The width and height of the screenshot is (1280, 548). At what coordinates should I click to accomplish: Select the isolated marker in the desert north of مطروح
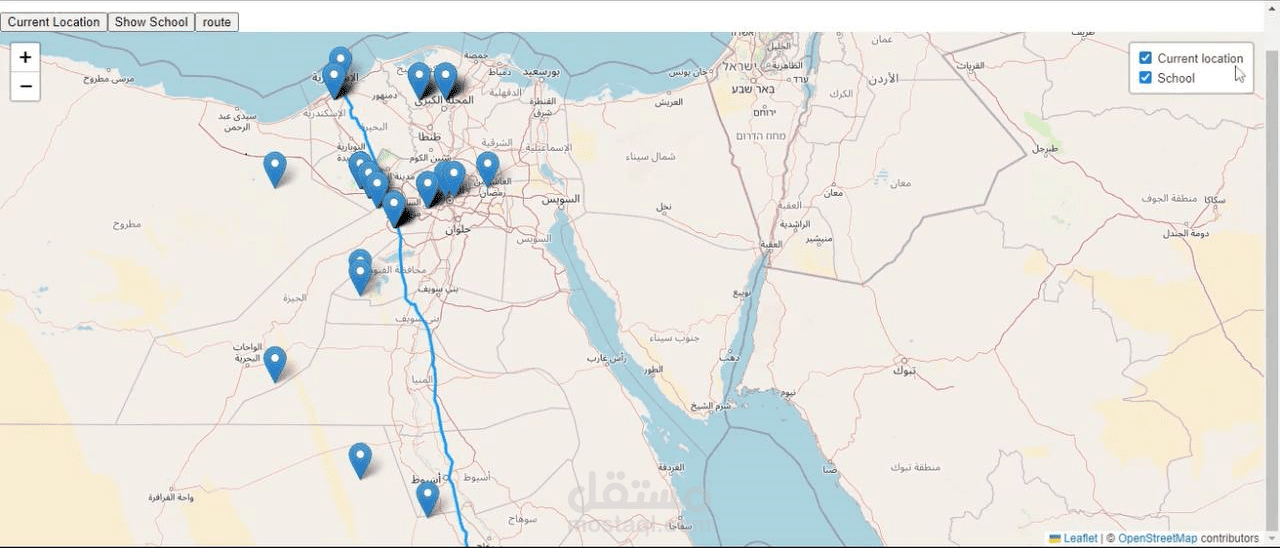click(274, 169)
